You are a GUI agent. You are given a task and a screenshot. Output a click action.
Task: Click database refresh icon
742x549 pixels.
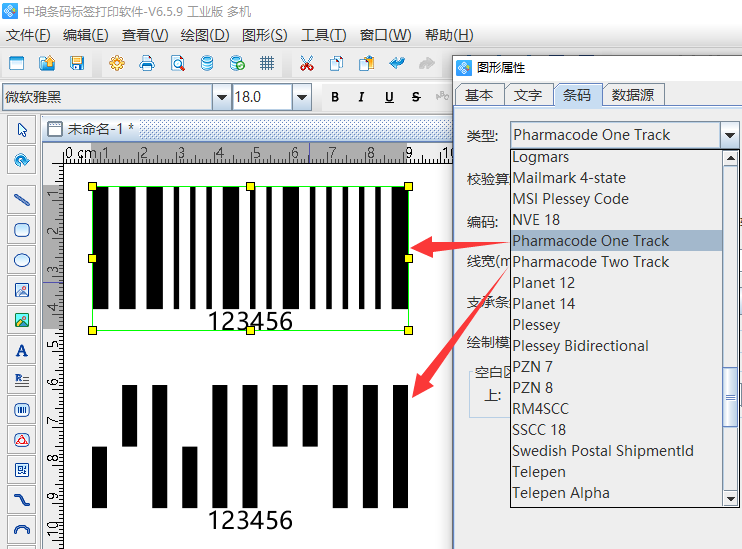[x=237, y=63]
